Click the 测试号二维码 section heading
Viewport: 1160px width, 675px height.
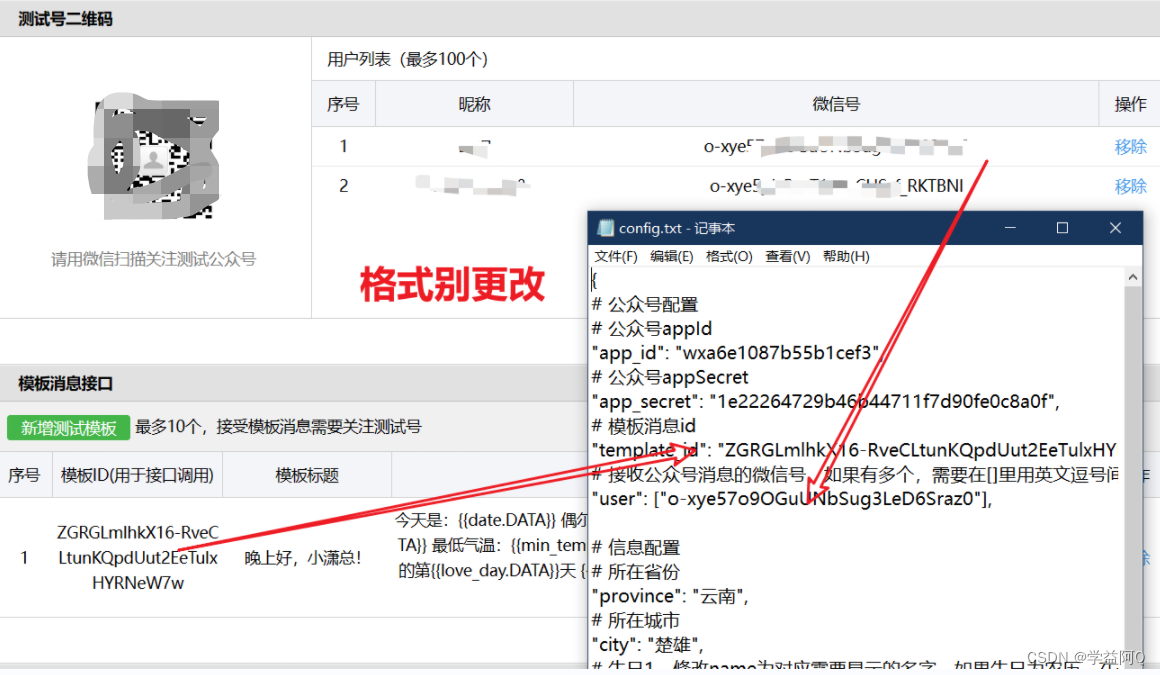coord(65,19)
